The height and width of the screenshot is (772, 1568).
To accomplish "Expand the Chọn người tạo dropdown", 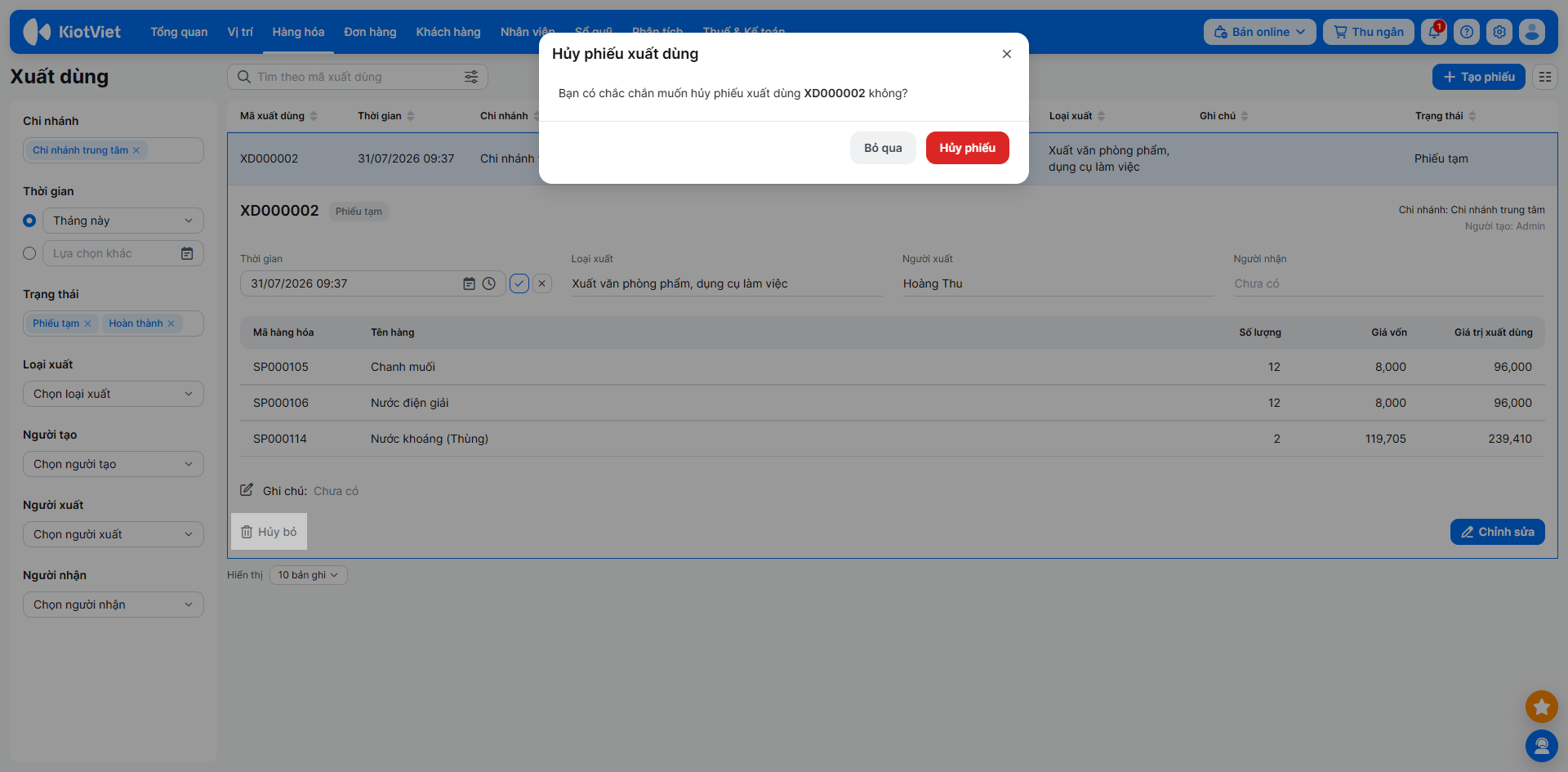I will click(x=114, y=464).
